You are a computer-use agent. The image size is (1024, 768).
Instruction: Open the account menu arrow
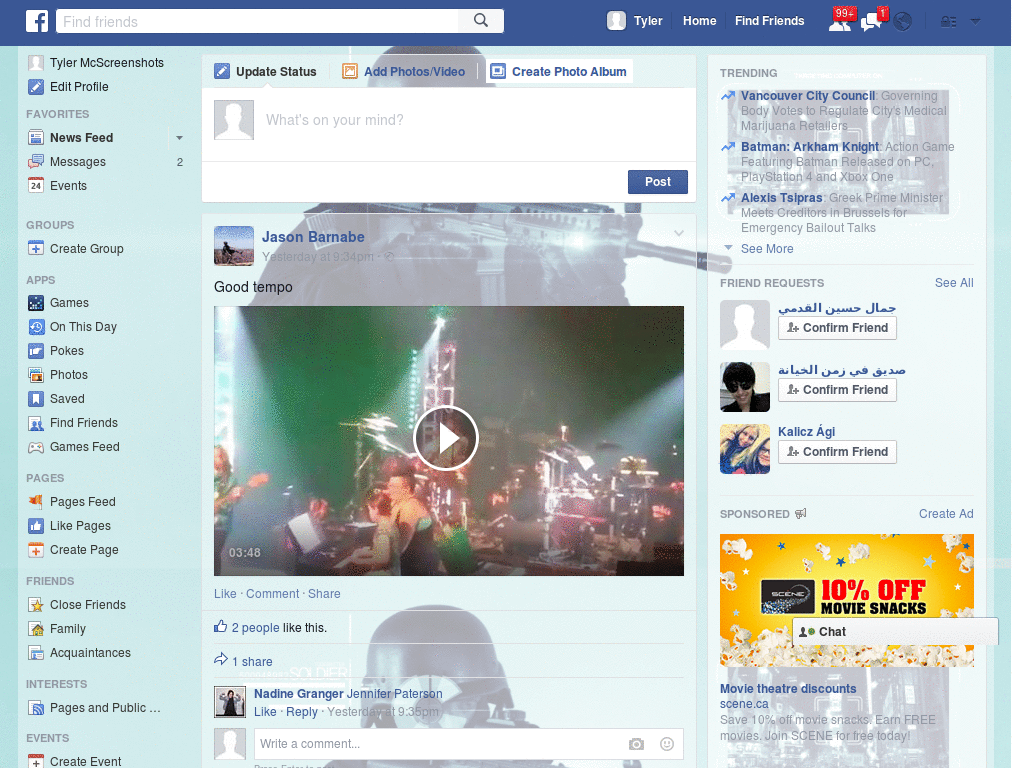click(x=975, y=22)
